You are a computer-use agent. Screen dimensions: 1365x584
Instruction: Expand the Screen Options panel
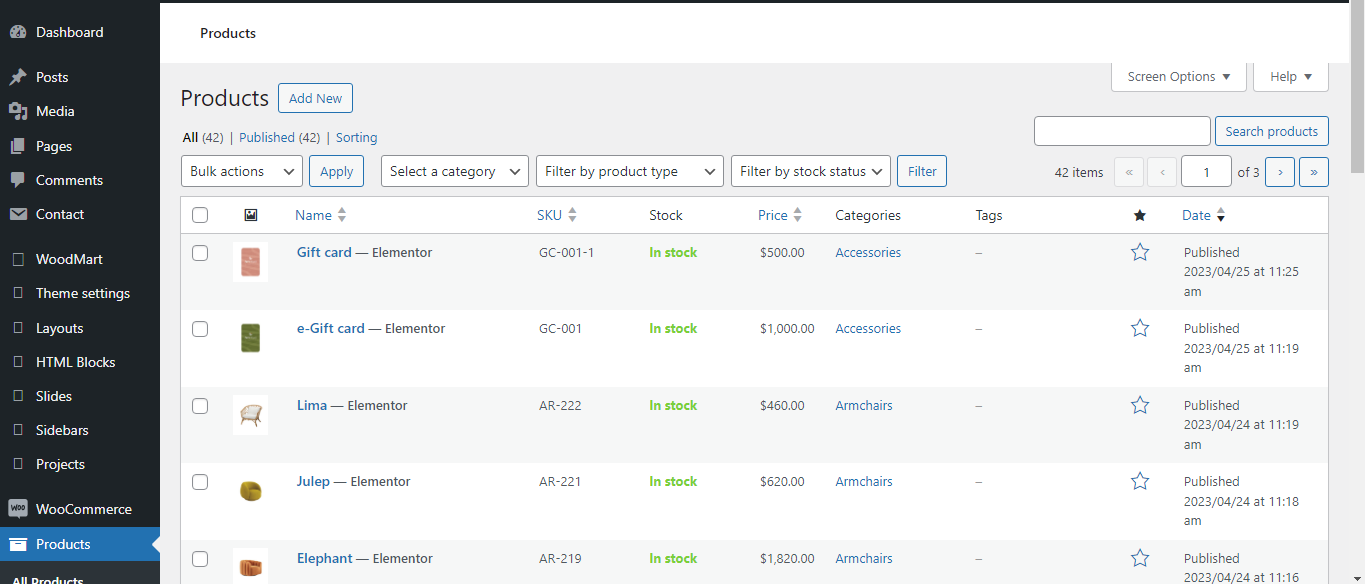tap(1178, 76)
